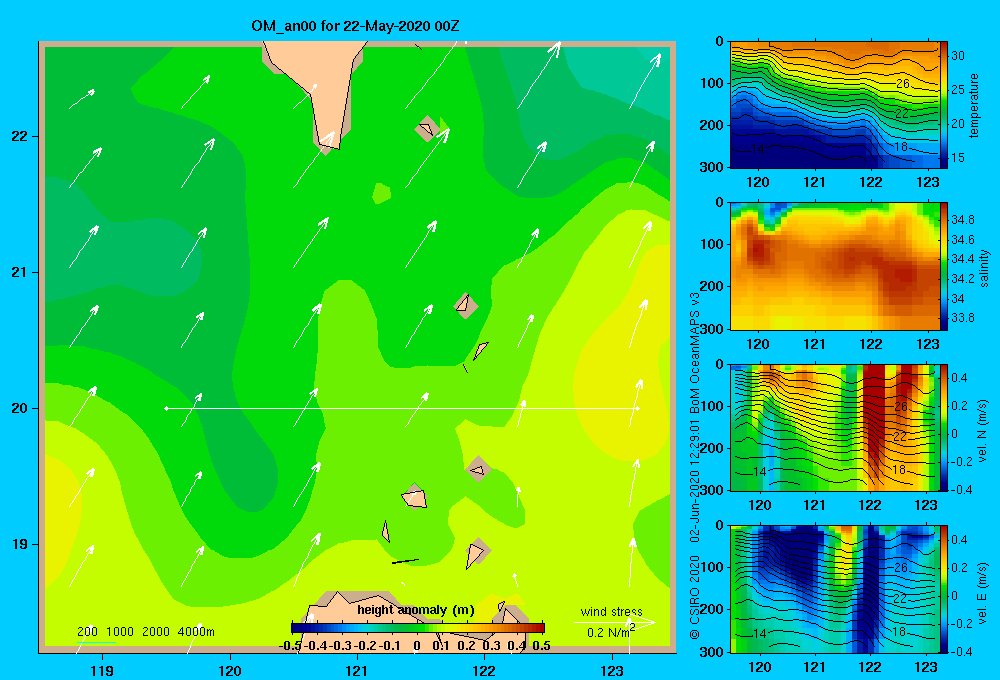This screenshot has width=1000, height=680.
Task: Click the narrow island near 121.2°E, 19.1°N
Action: point(386,531)
